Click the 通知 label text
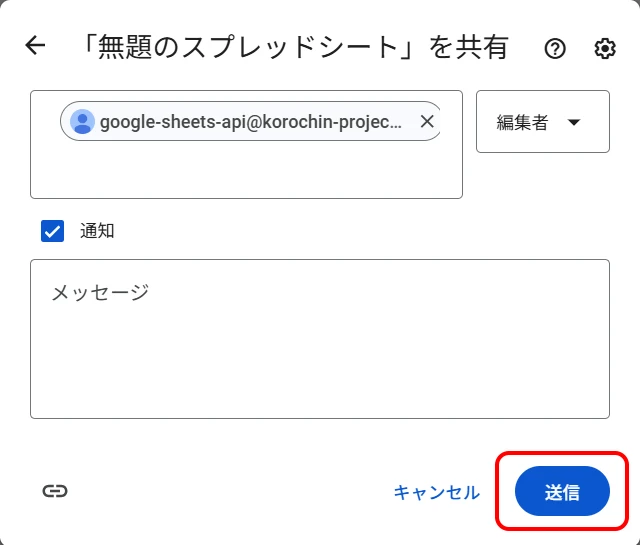 coord(97,231)
